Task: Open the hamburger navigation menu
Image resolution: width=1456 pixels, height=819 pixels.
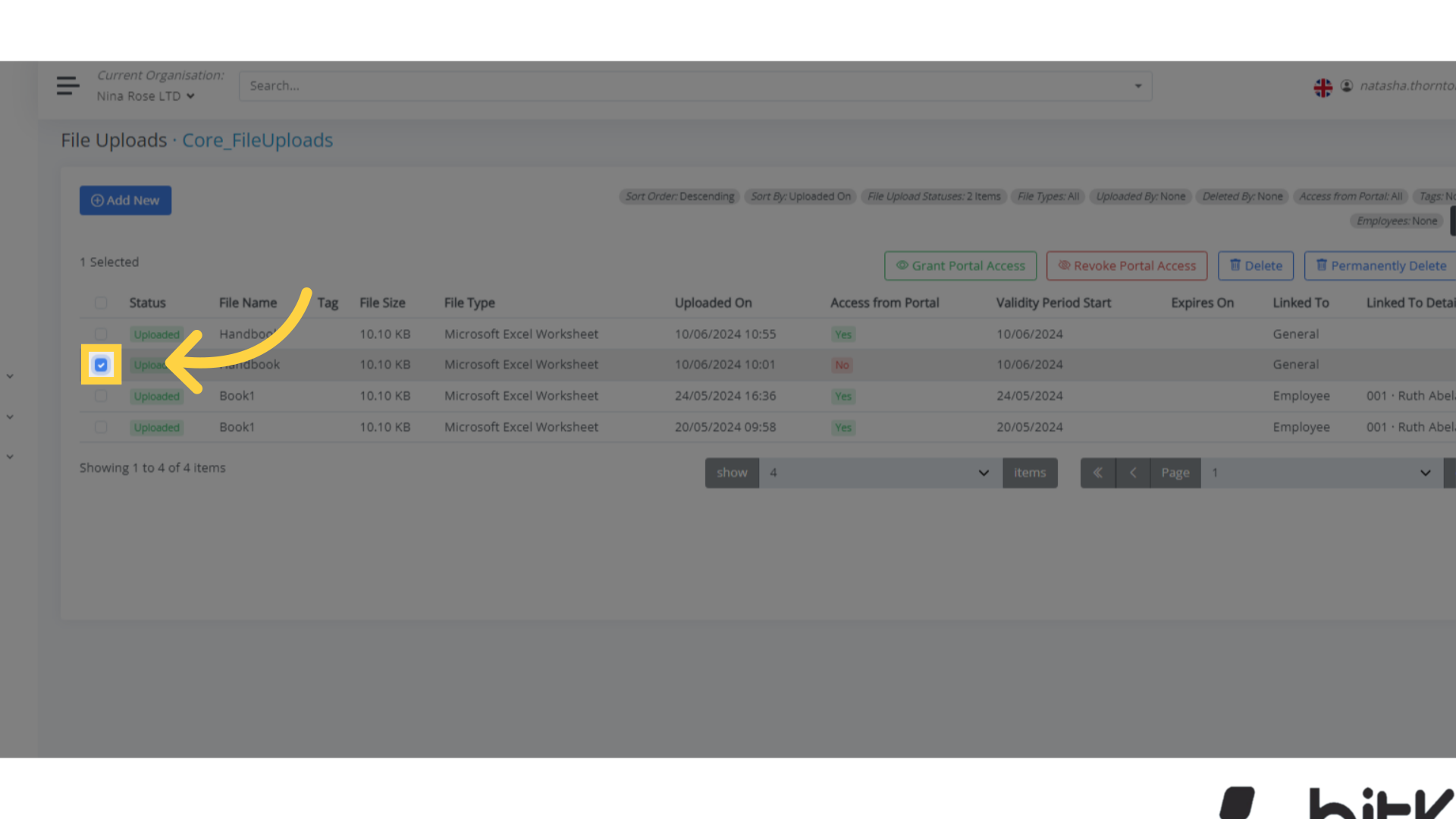Action: coord(67,85)
